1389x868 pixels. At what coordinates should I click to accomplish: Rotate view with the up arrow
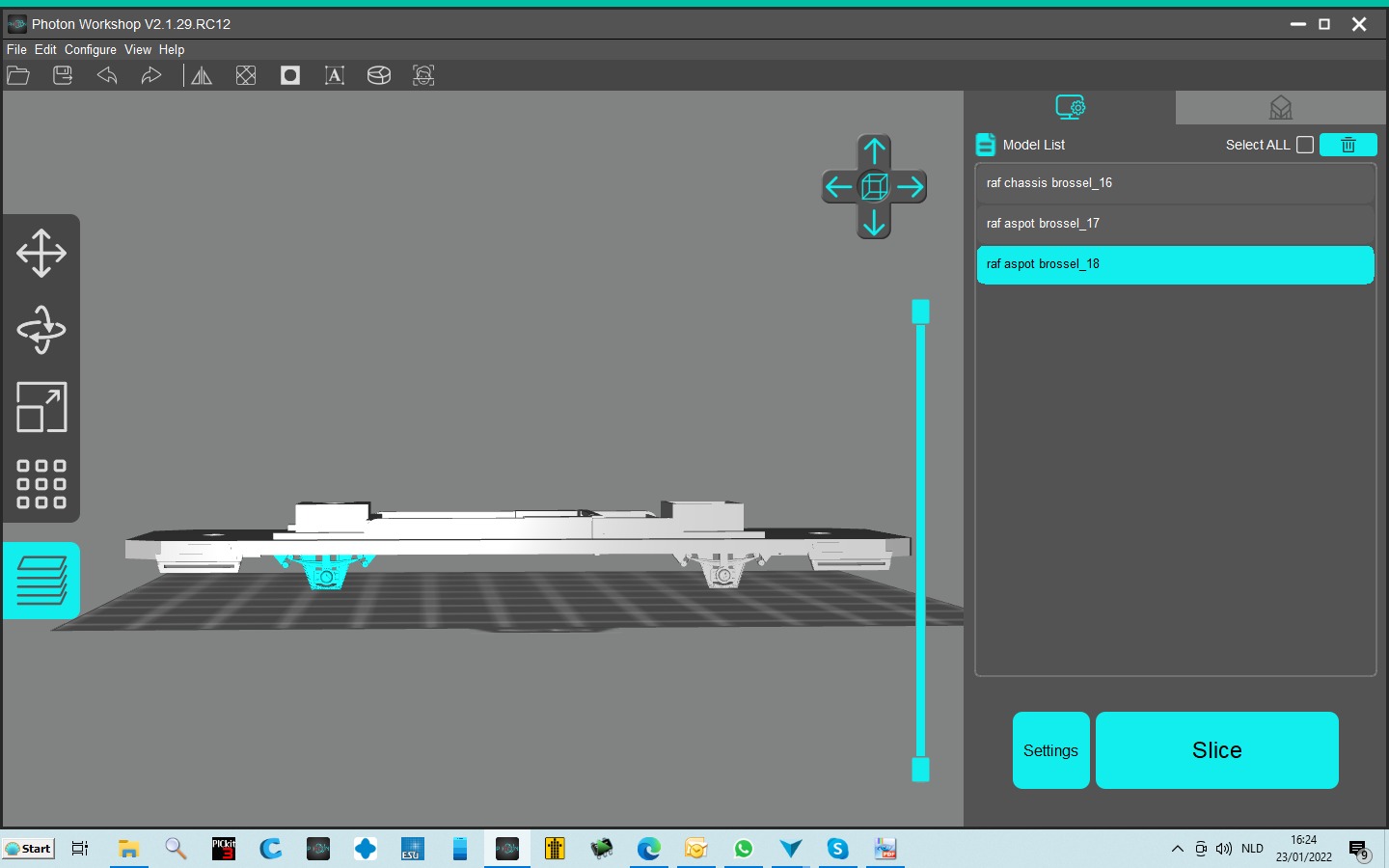coord(874,151)
